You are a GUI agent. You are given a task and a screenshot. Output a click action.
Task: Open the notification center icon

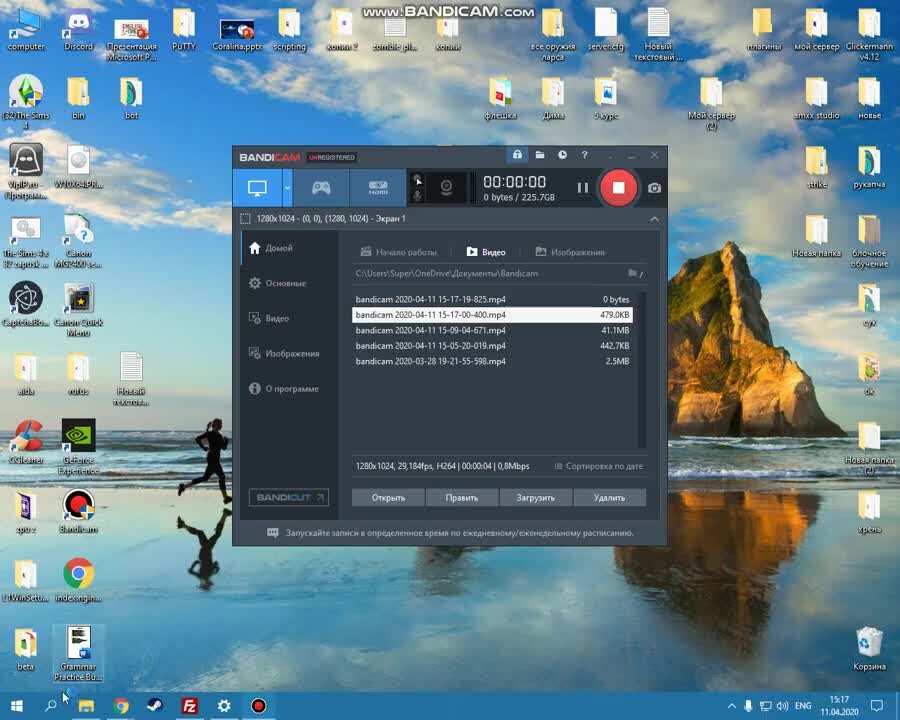tap(876, 706)
